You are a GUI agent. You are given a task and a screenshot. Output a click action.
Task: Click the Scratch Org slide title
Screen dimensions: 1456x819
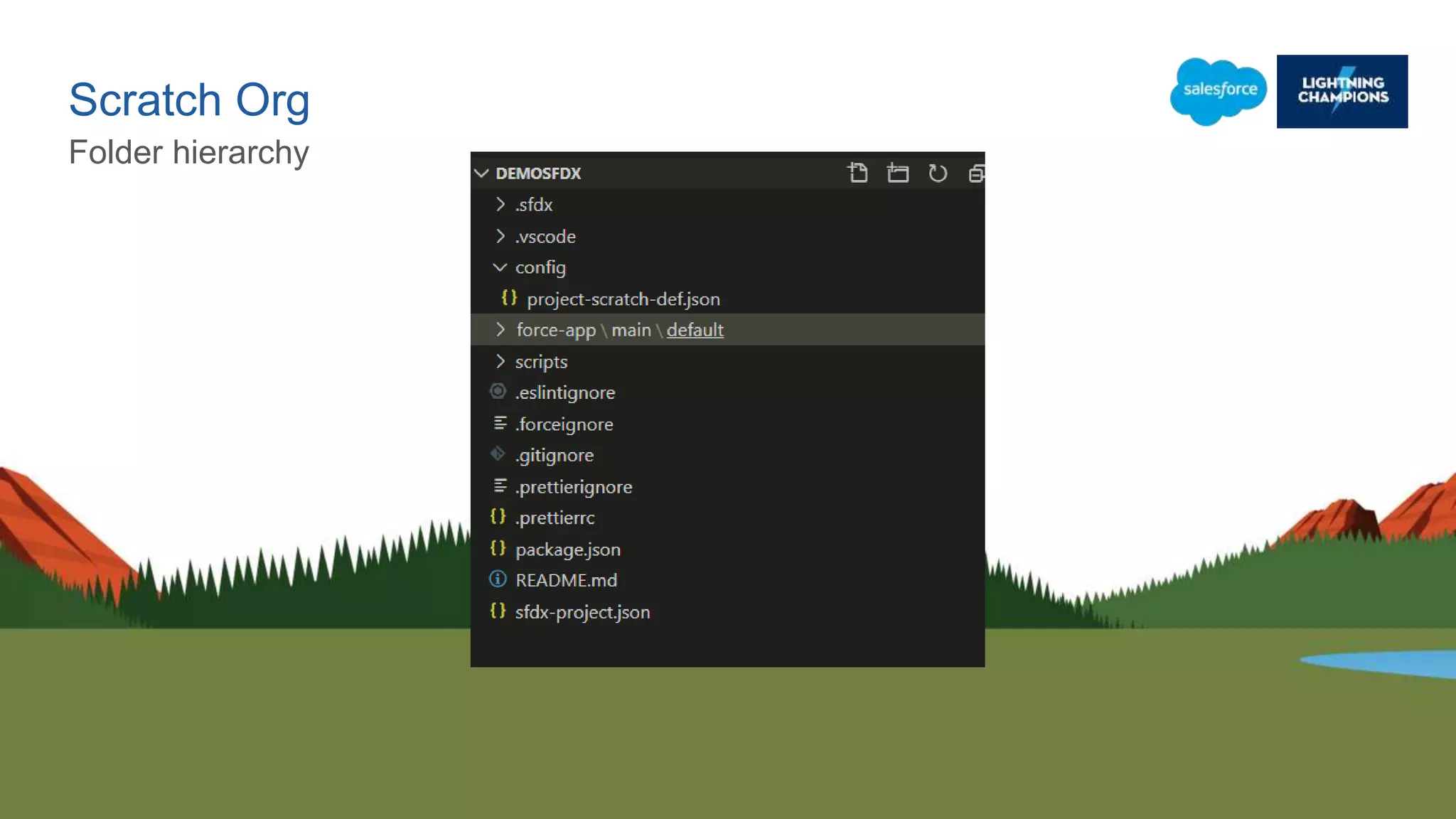click(189, 100)
